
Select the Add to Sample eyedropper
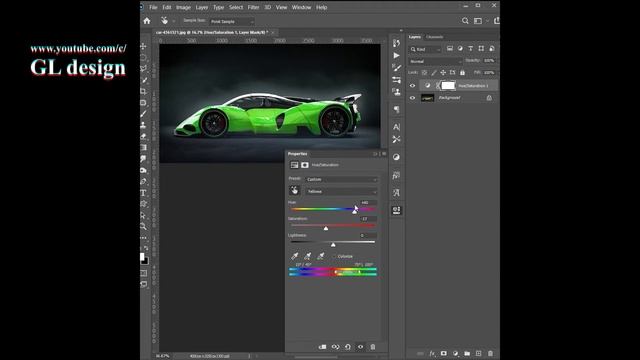307,256
